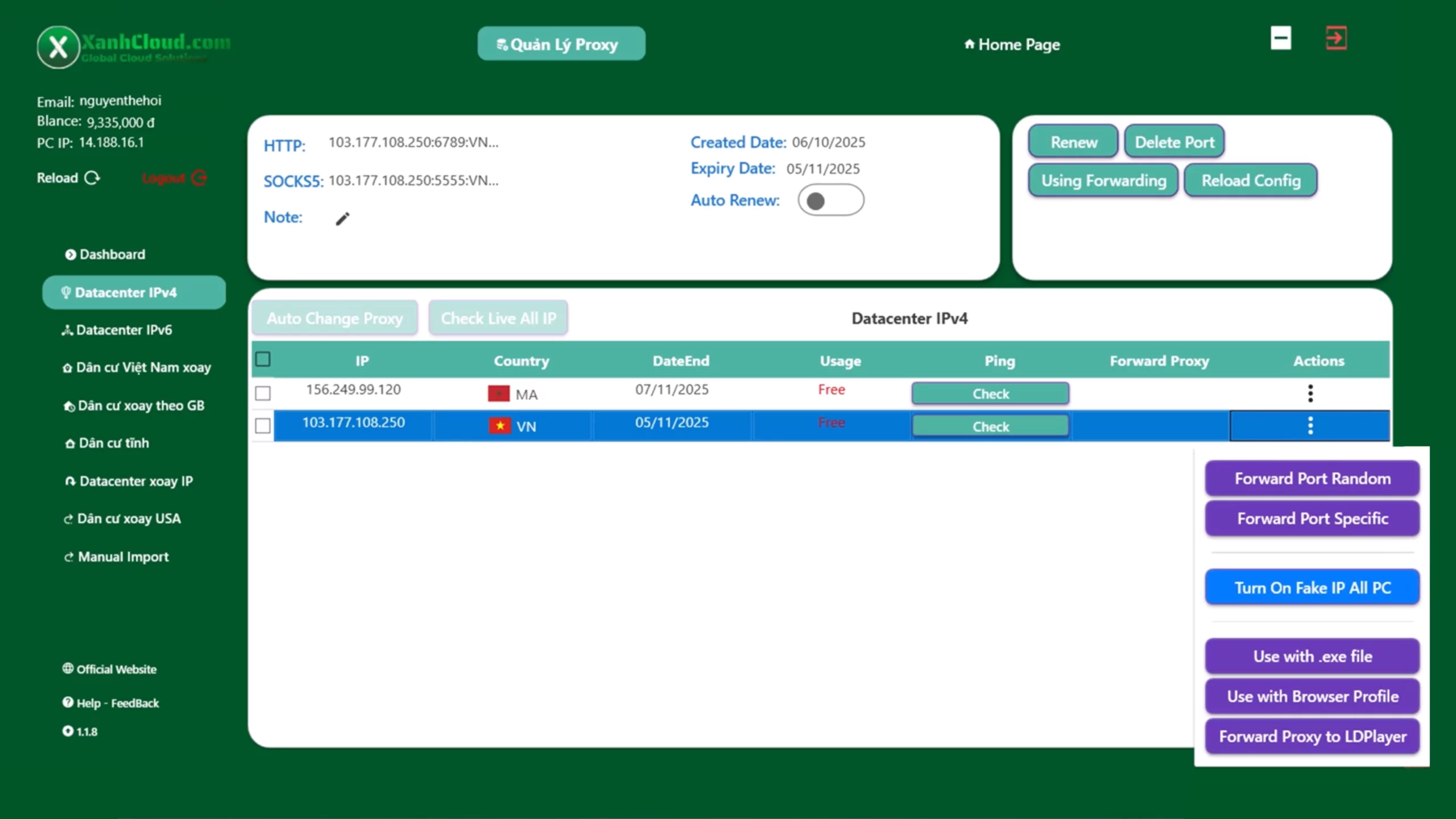Click the red exit icon at top right

click(x=1335, y=39)
